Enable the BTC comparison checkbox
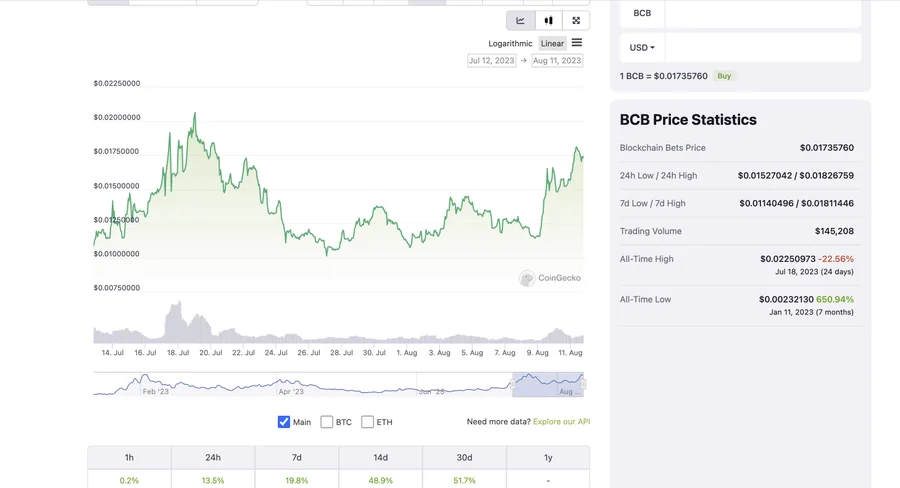900x488 pixels. 327,422
